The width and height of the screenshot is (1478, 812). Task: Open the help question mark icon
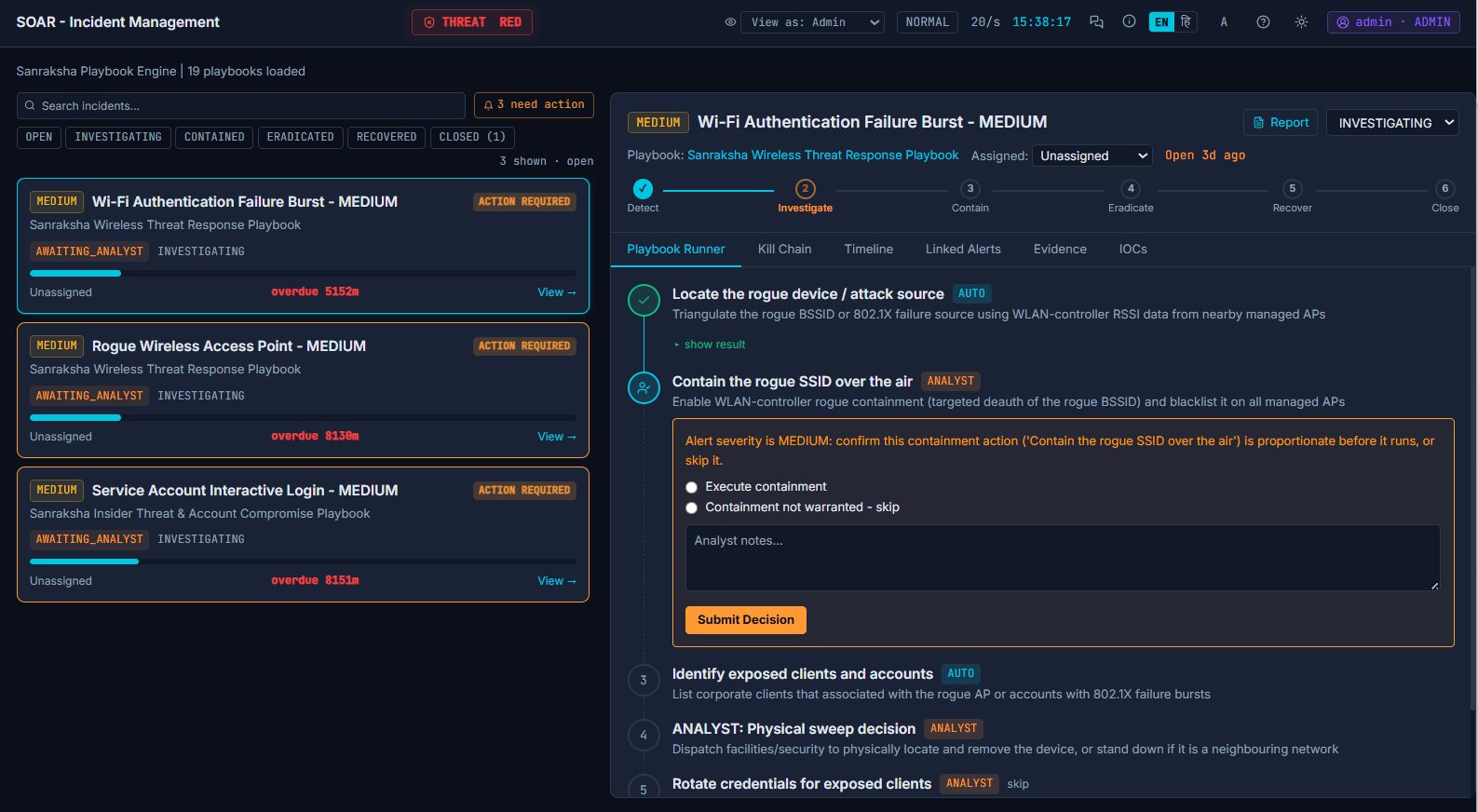[x=1263, y=22]
